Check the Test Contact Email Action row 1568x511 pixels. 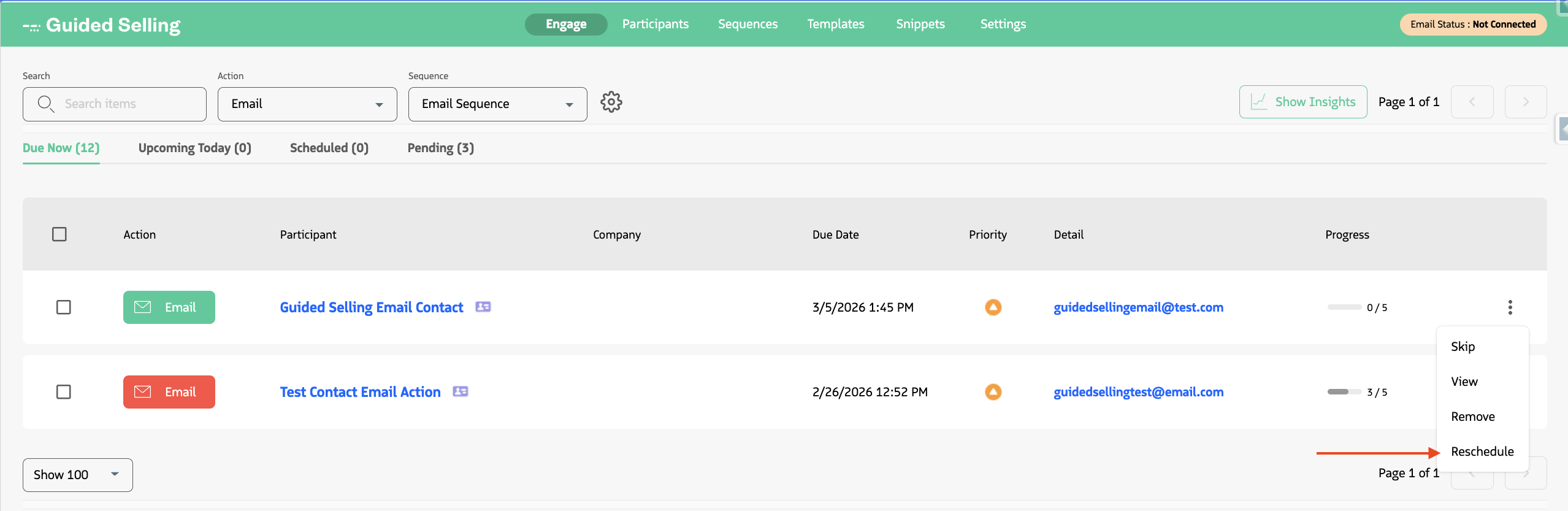[x=64, y=392]
